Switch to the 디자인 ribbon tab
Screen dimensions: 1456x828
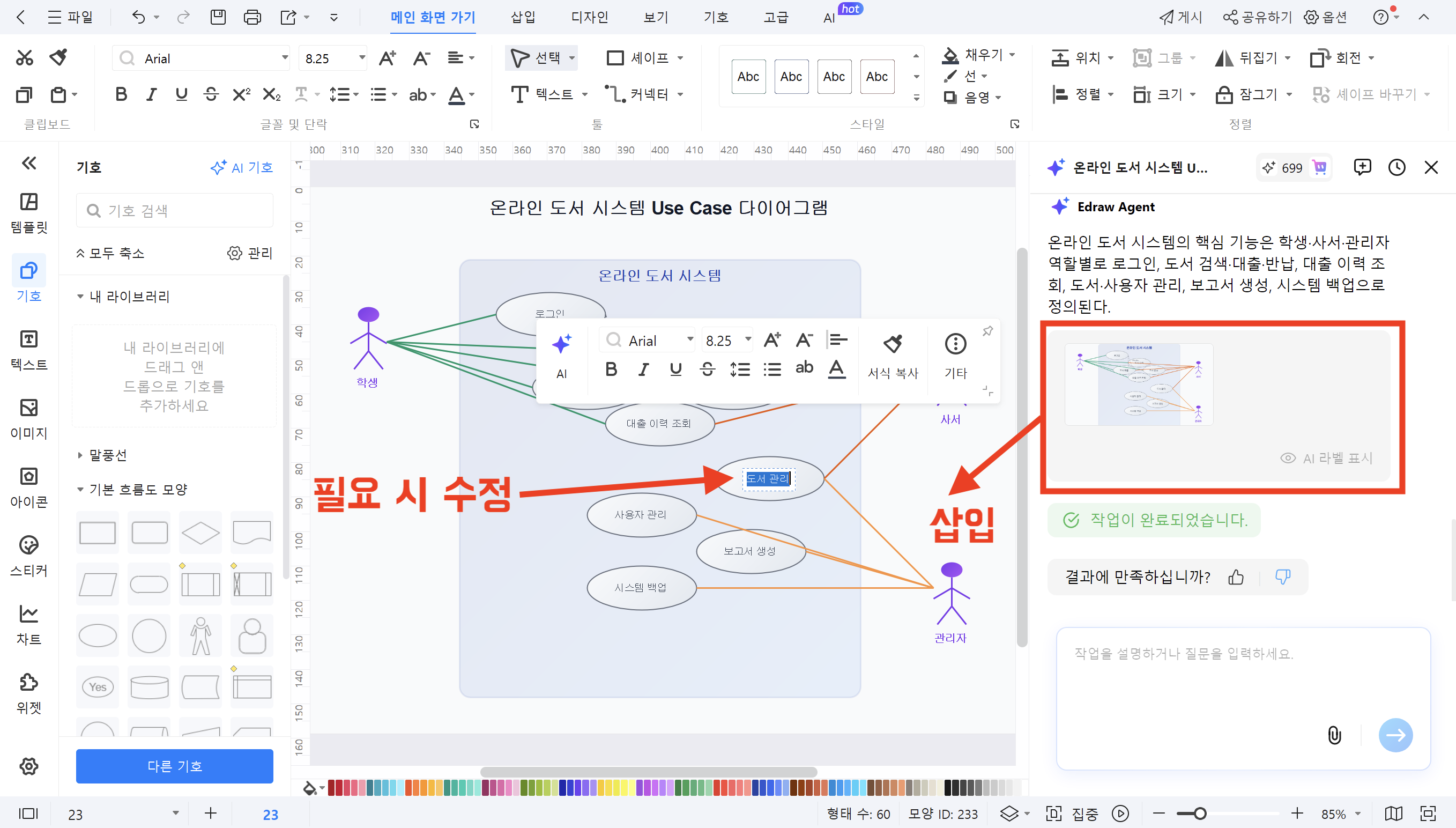589,17
